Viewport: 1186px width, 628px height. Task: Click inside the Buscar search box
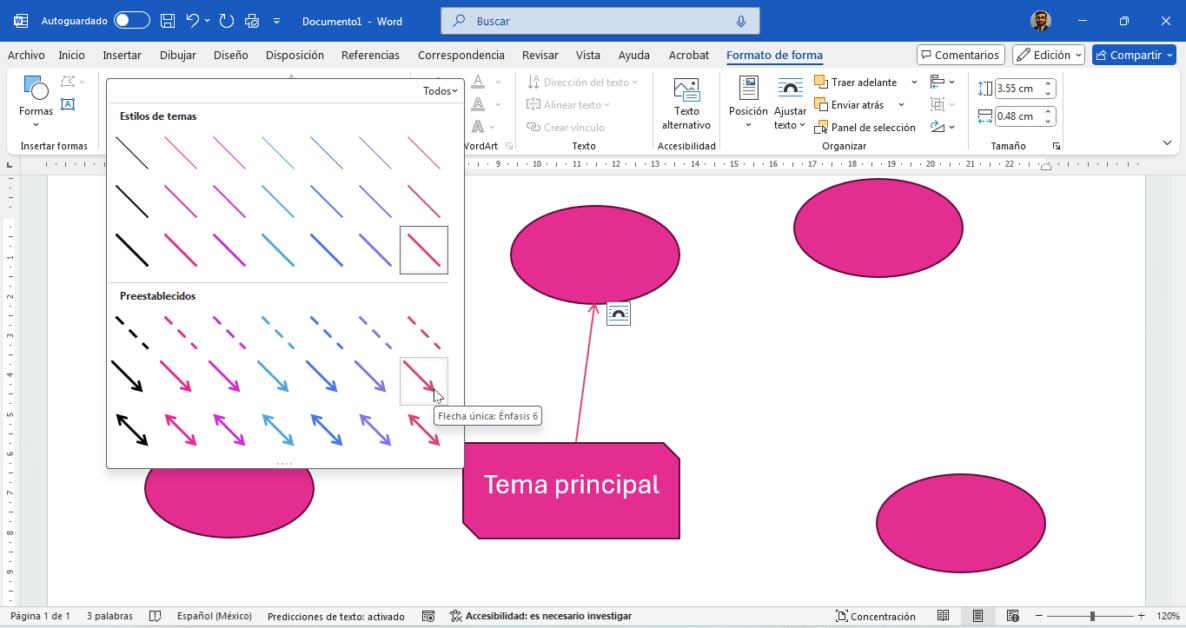tap(600, 21)
